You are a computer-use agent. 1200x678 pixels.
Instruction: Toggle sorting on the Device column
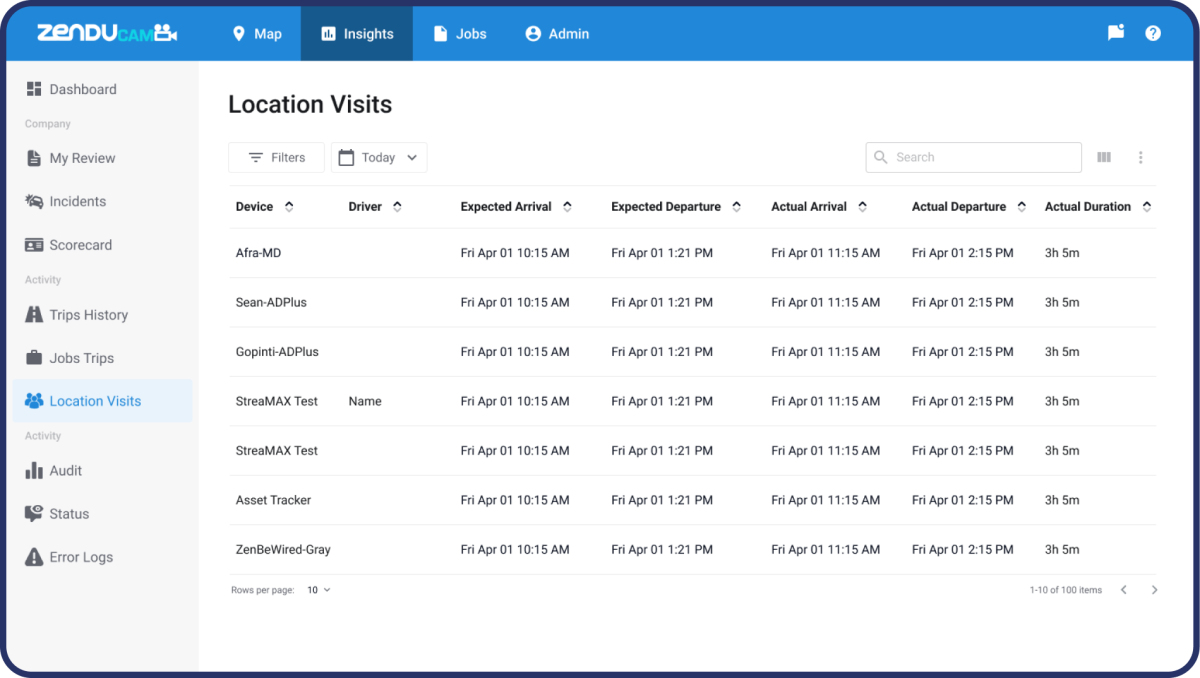coord(289,206)
